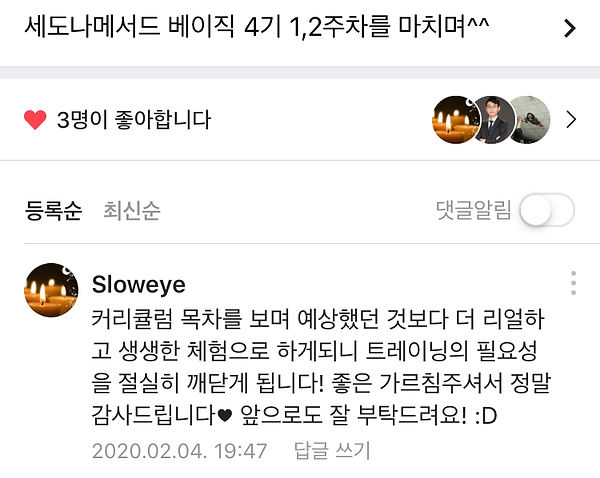Open the 3명이 좋아합니다 likes list
The height and width of the screenshot is (478, 600).
(134, 120)
